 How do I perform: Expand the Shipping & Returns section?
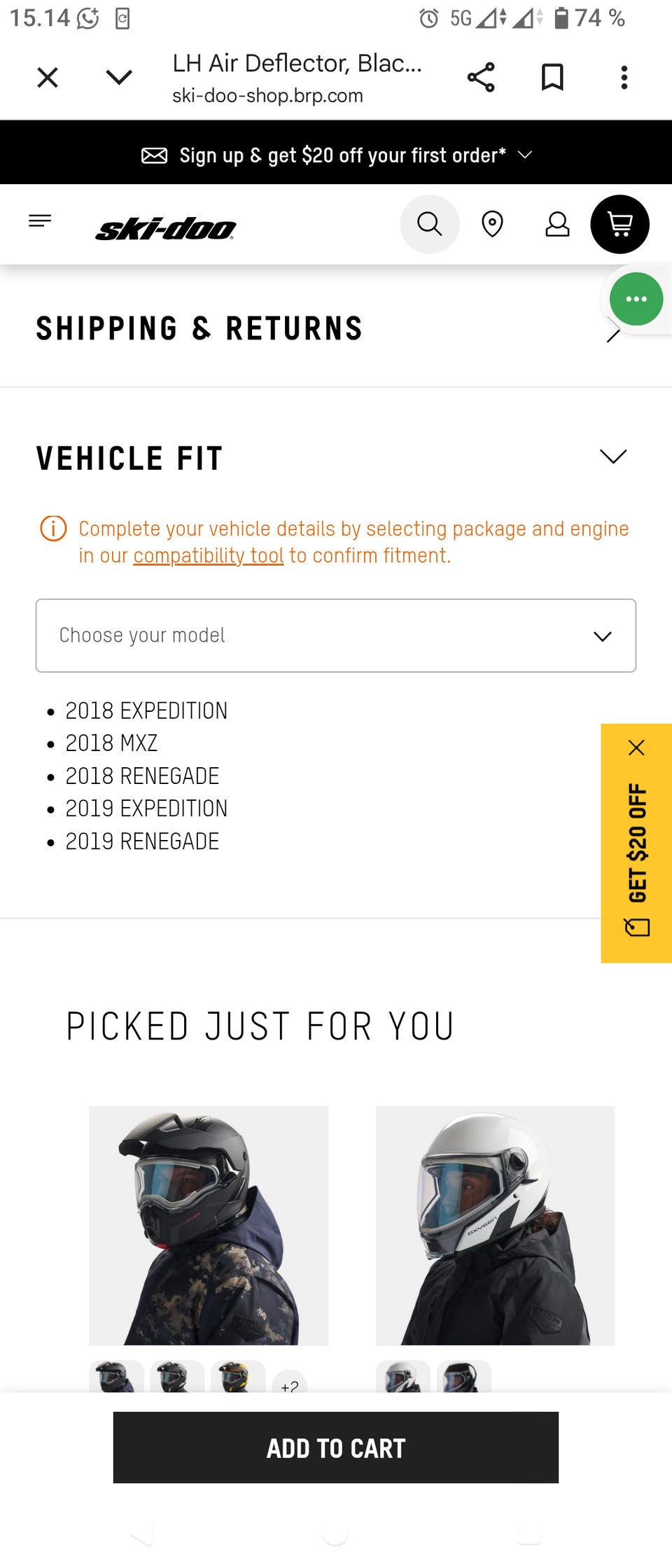tap(336, 329)
